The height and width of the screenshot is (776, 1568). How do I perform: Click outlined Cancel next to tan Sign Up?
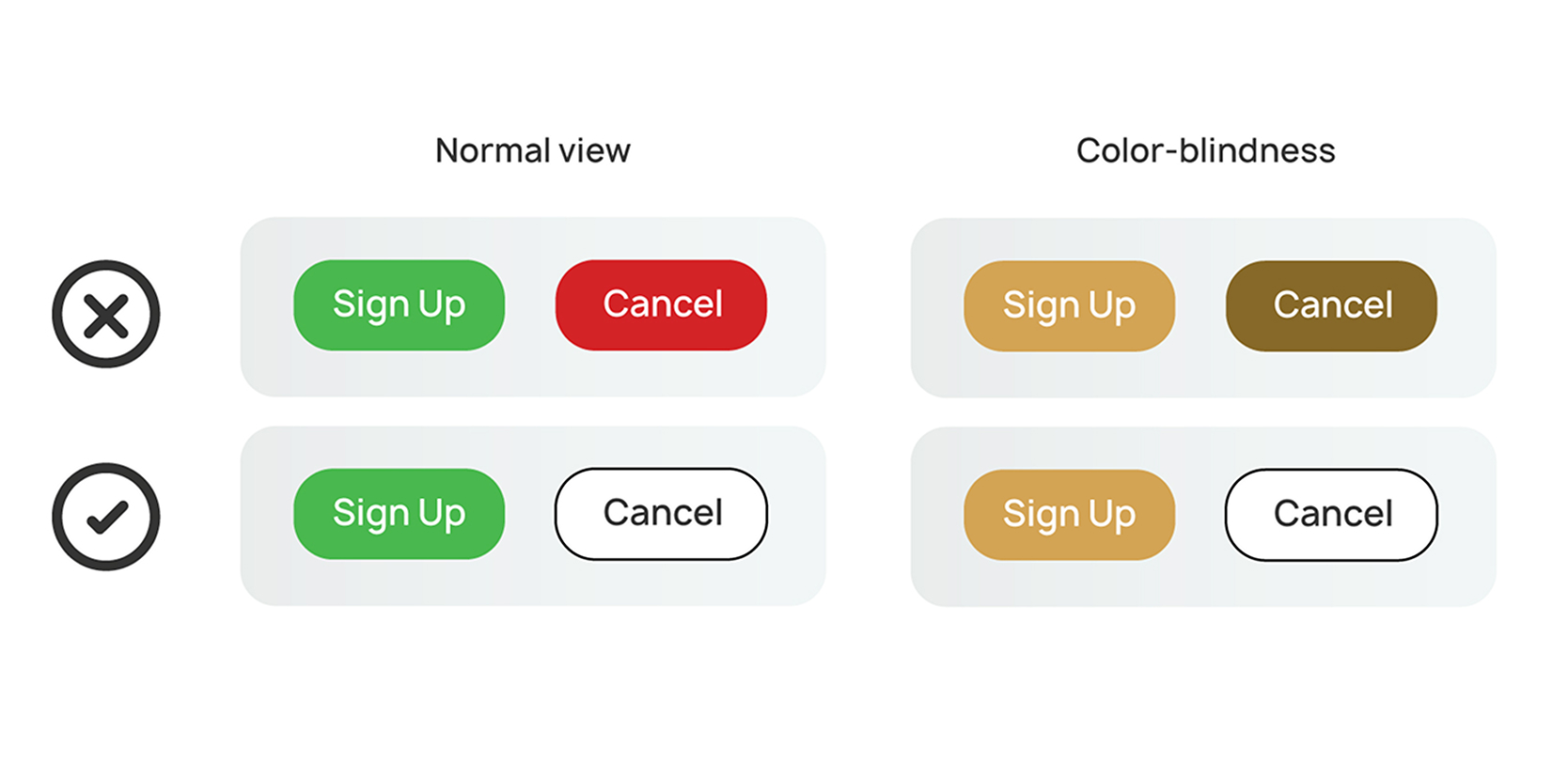click(1332, 515)
